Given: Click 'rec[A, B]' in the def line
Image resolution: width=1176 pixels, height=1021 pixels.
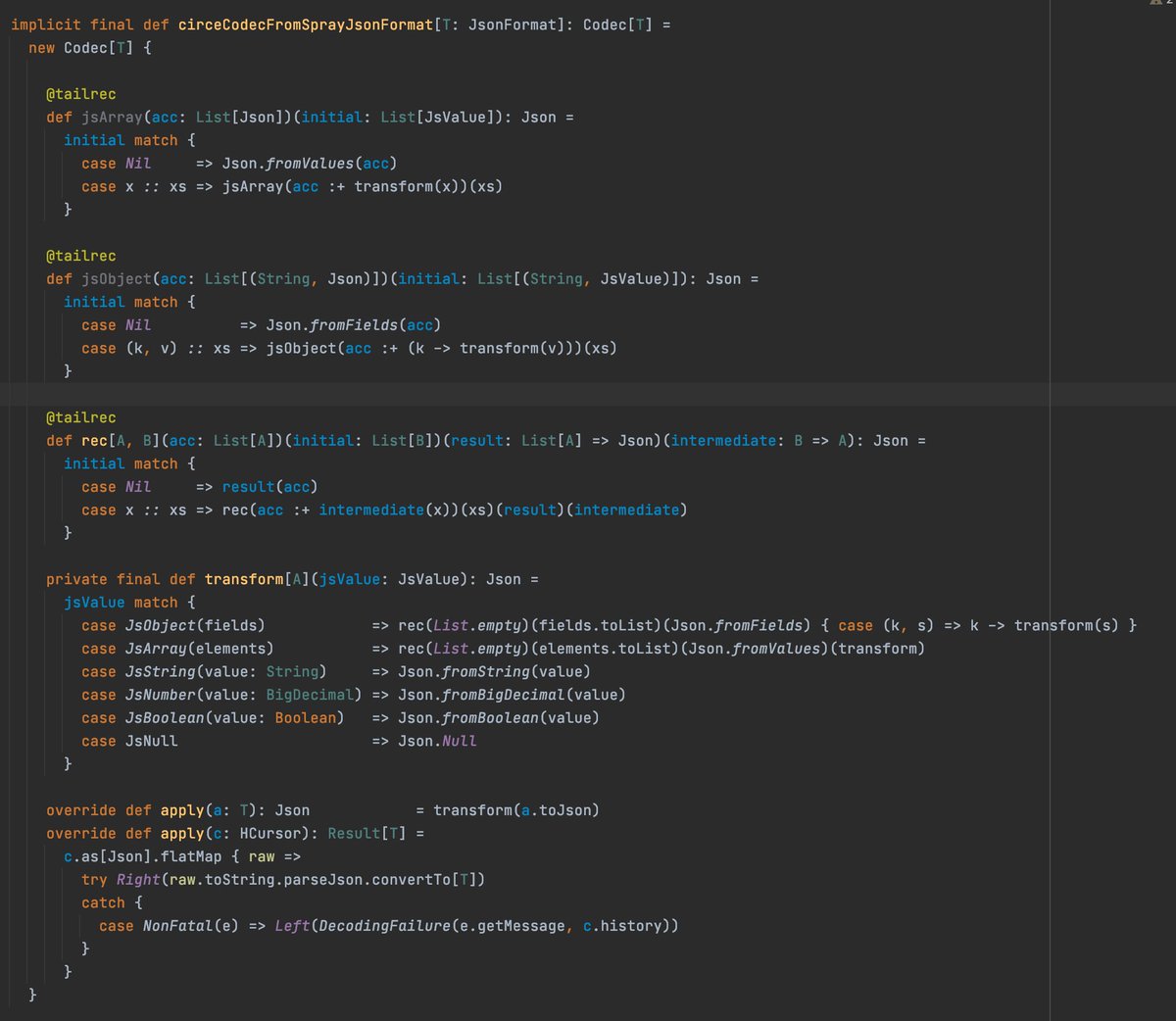Looking at the screenshot, I should (x=121, y=440).
